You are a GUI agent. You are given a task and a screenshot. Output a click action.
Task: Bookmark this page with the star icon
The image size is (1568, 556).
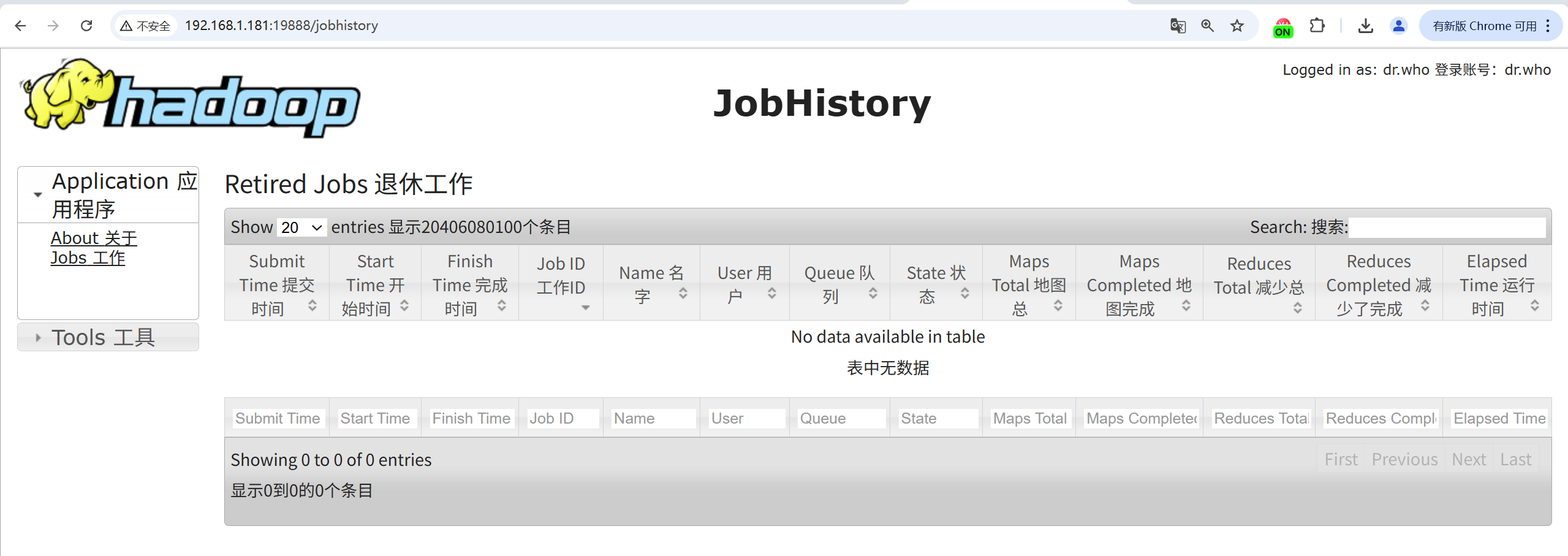coord(1237,26)
